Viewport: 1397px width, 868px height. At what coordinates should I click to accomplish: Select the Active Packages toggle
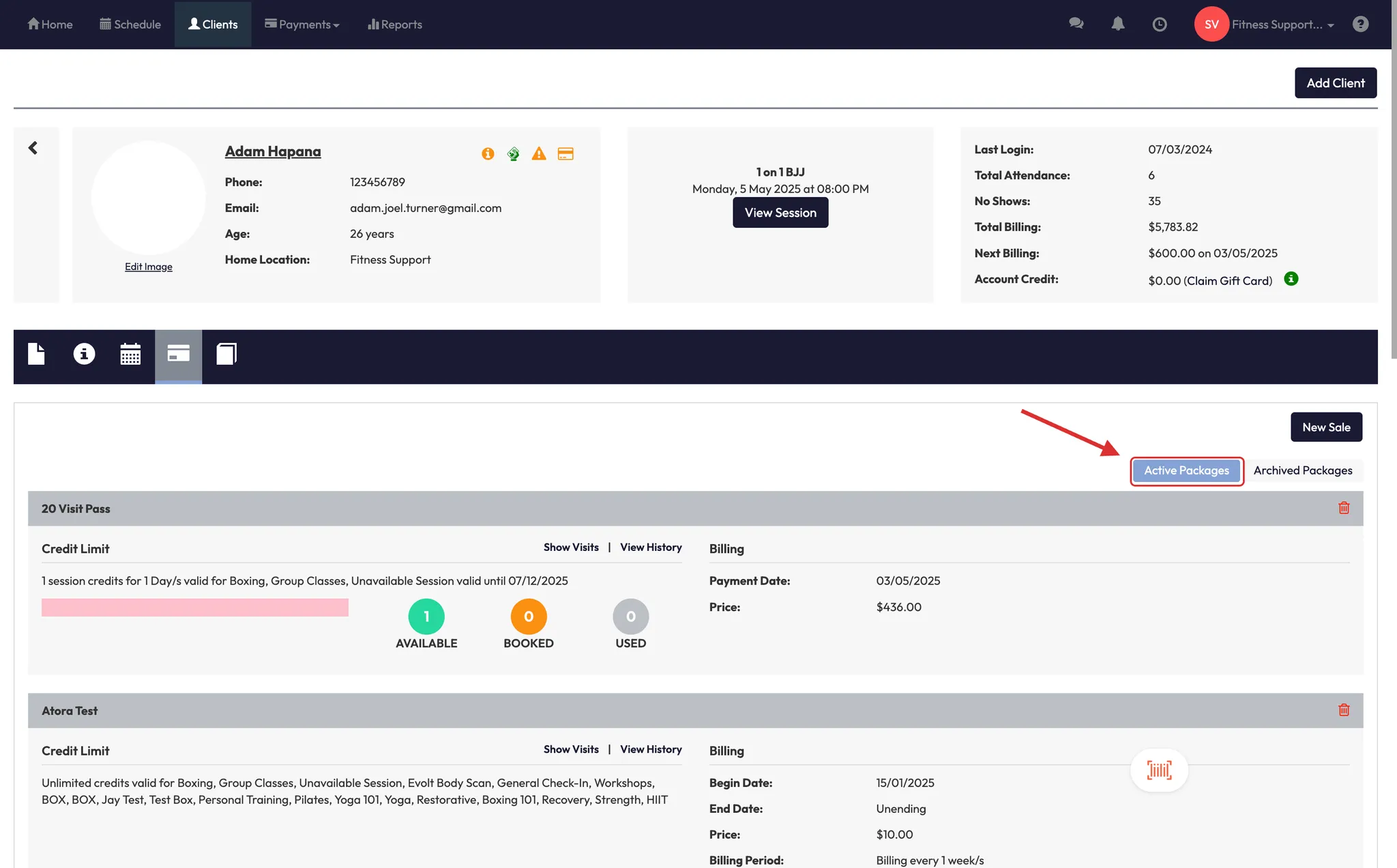coord(1186,470)
